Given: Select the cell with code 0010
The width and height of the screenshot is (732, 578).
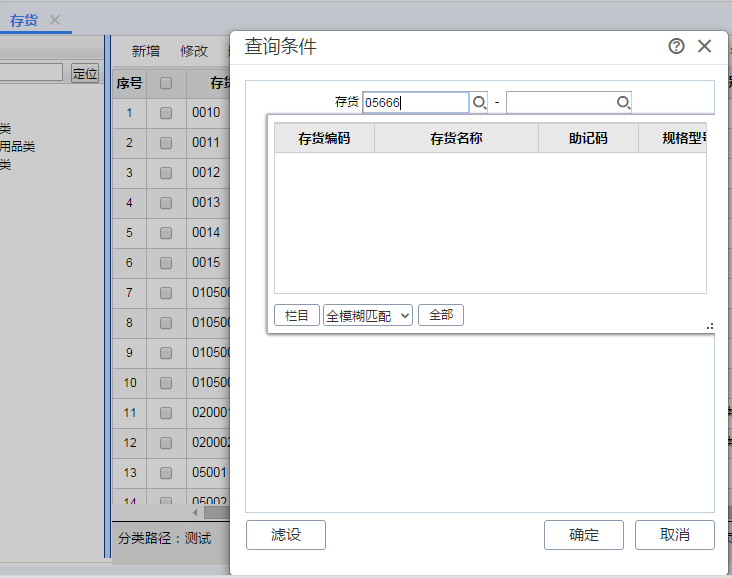Looking at the screenshot, I should point(208,113).
